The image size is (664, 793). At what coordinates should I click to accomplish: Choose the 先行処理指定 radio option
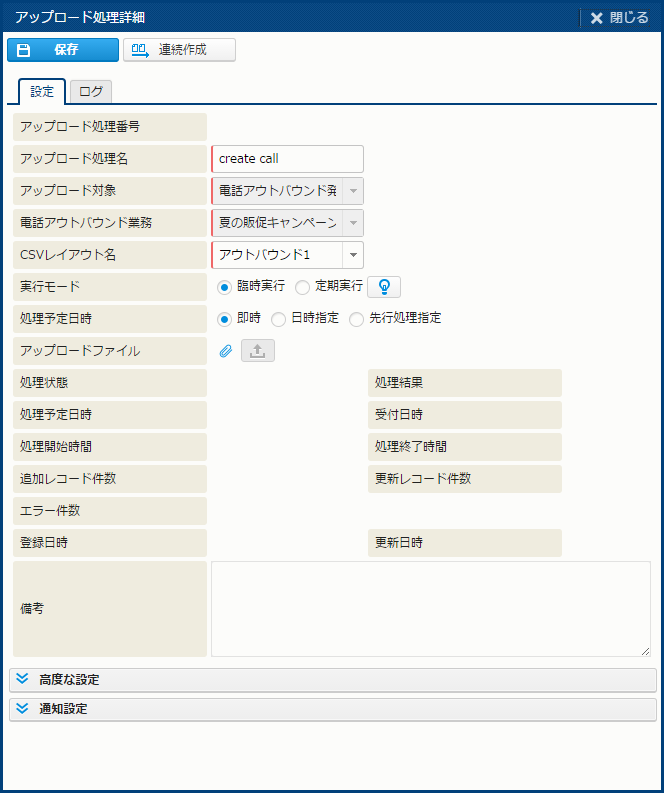point(356,319)
